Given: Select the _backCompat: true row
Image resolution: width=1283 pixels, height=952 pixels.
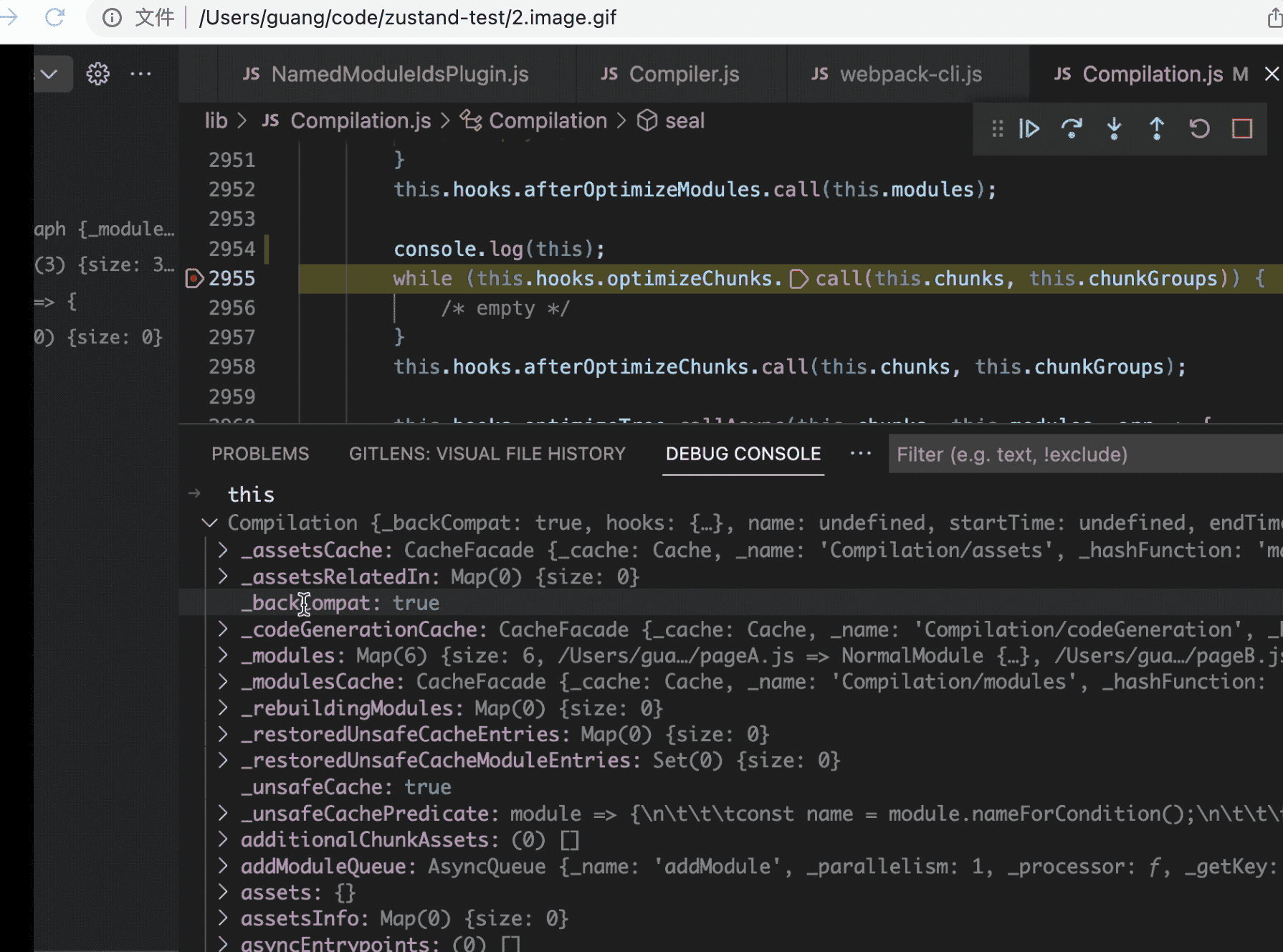Looking at the screenshot, I should 730,603.
